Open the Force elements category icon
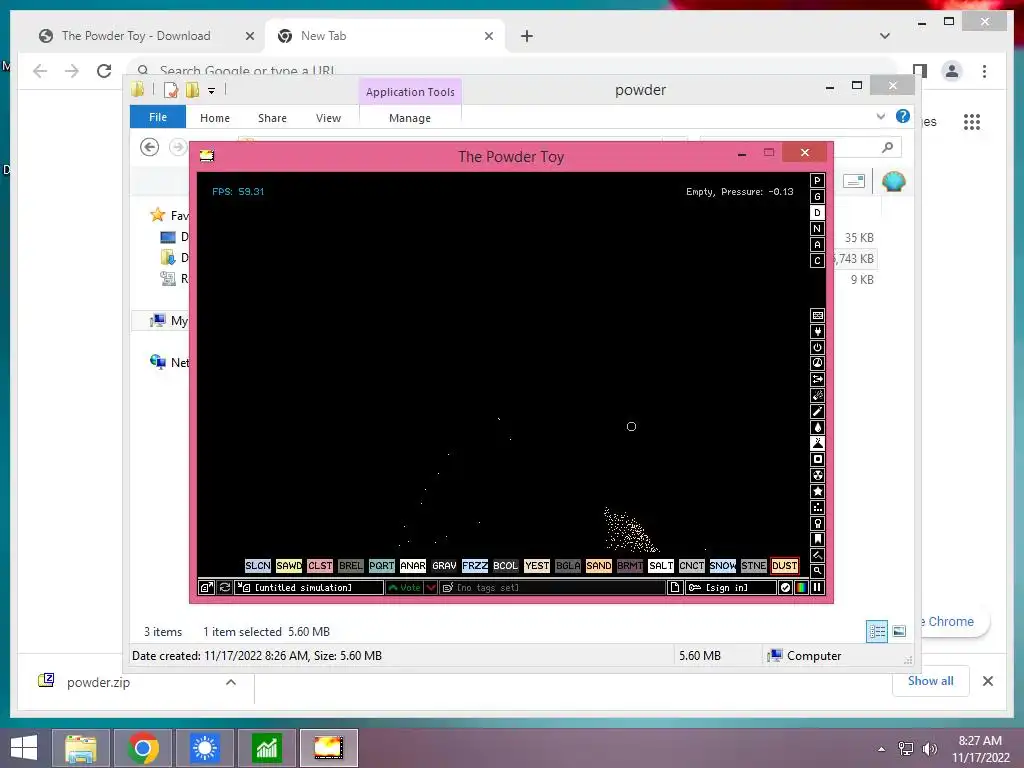This screenshot has width=1024, height=768. click(x=817, y=379)
